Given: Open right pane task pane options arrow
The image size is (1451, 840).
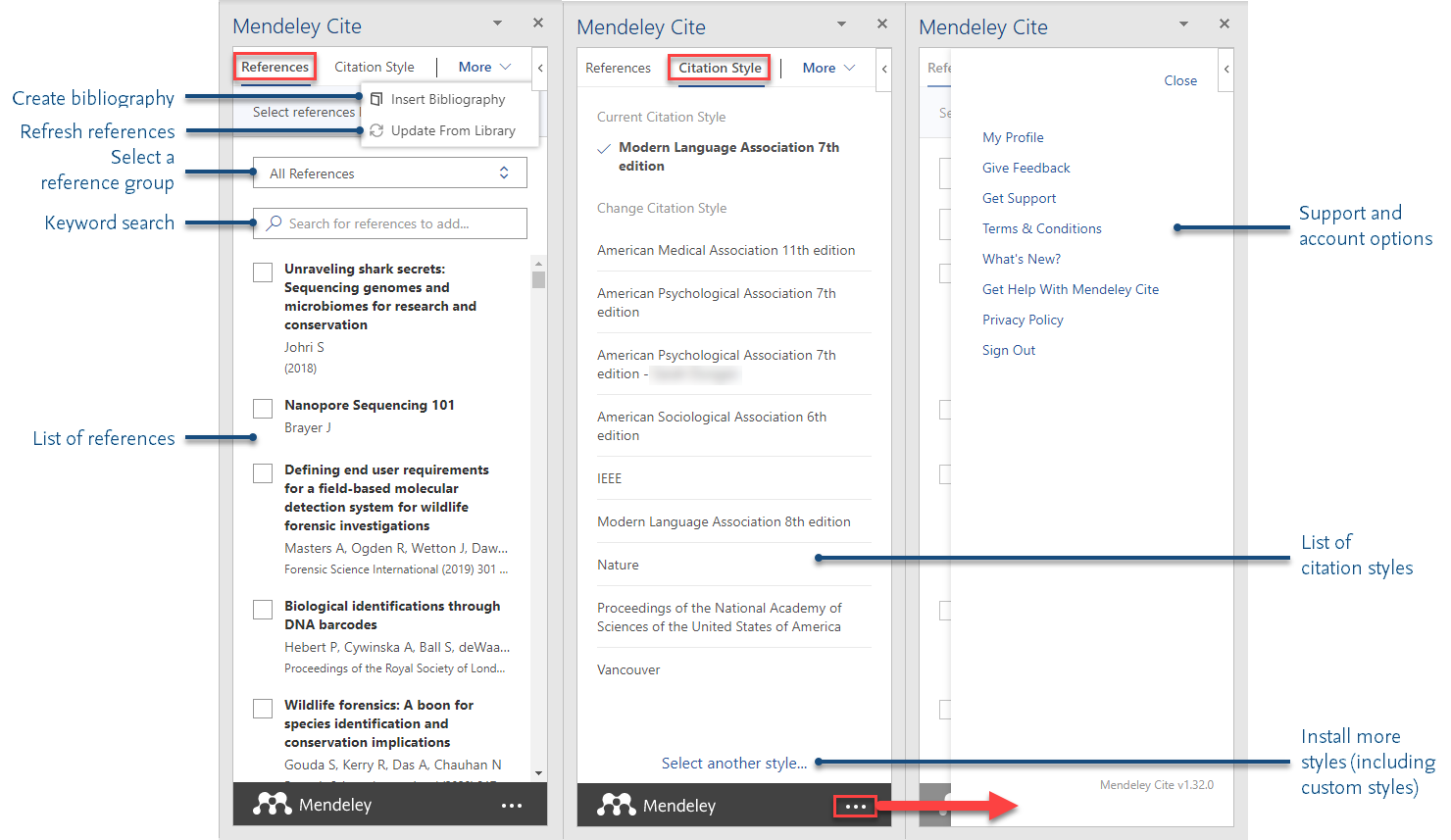Looking at the screenshot, I should click(1183, 24).
